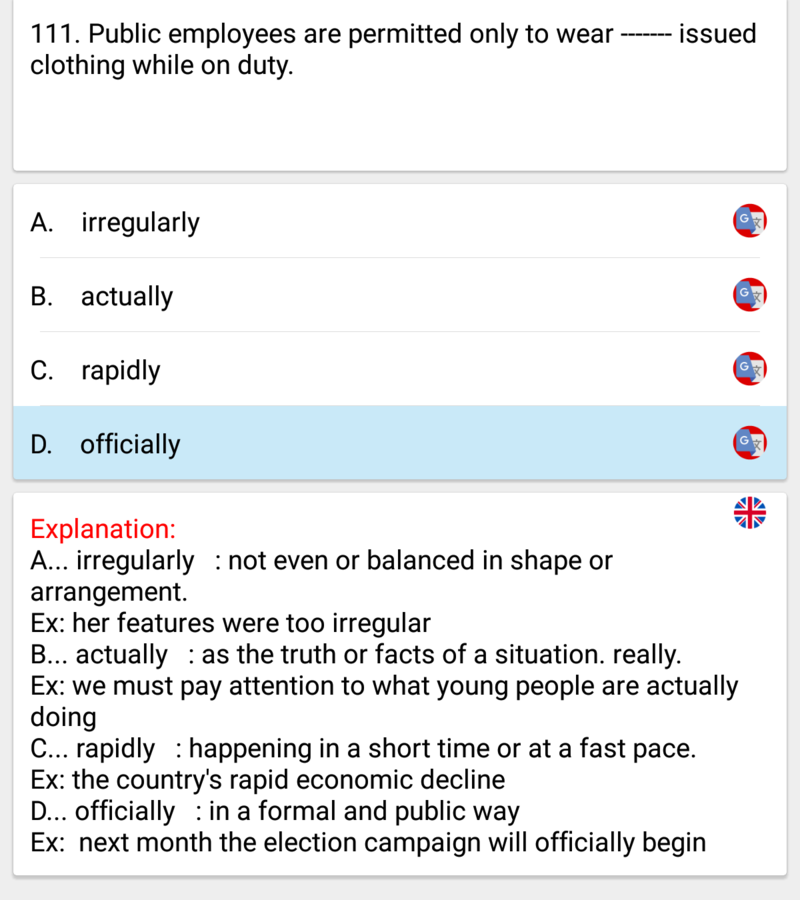This screenshot has height=900, width=800.
Task: Tap the option letter D label
Action: [x=41, y=444]
